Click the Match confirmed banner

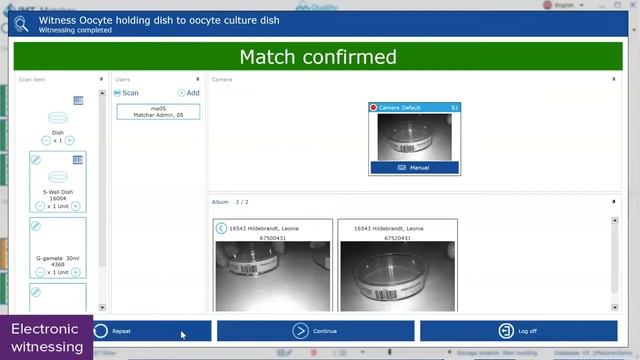318,56
